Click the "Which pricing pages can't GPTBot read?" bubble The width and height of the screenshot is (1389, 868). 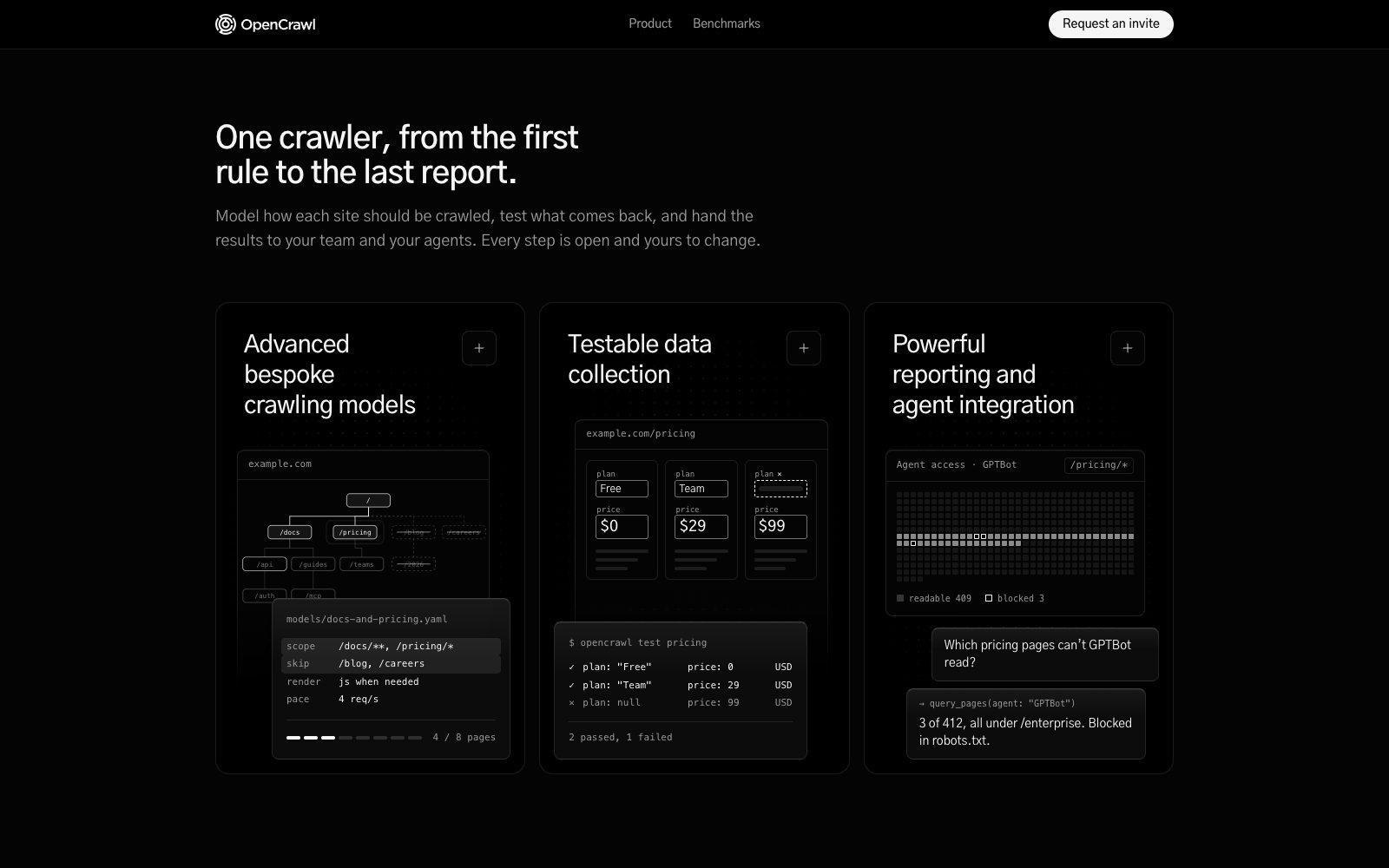point(1045,654)
